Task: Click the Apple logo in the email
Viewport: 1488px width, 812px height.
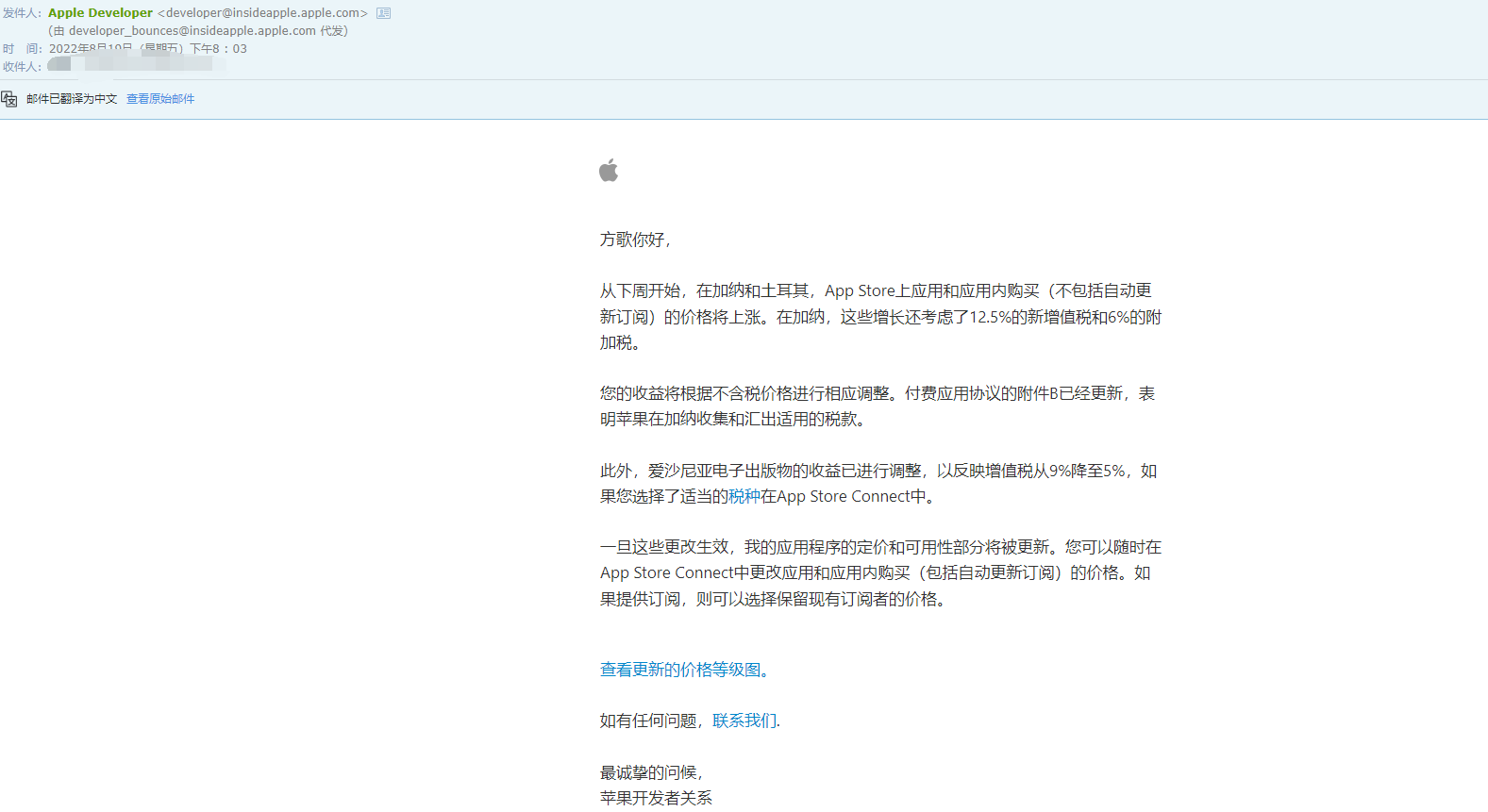Action: pos(609,170)
